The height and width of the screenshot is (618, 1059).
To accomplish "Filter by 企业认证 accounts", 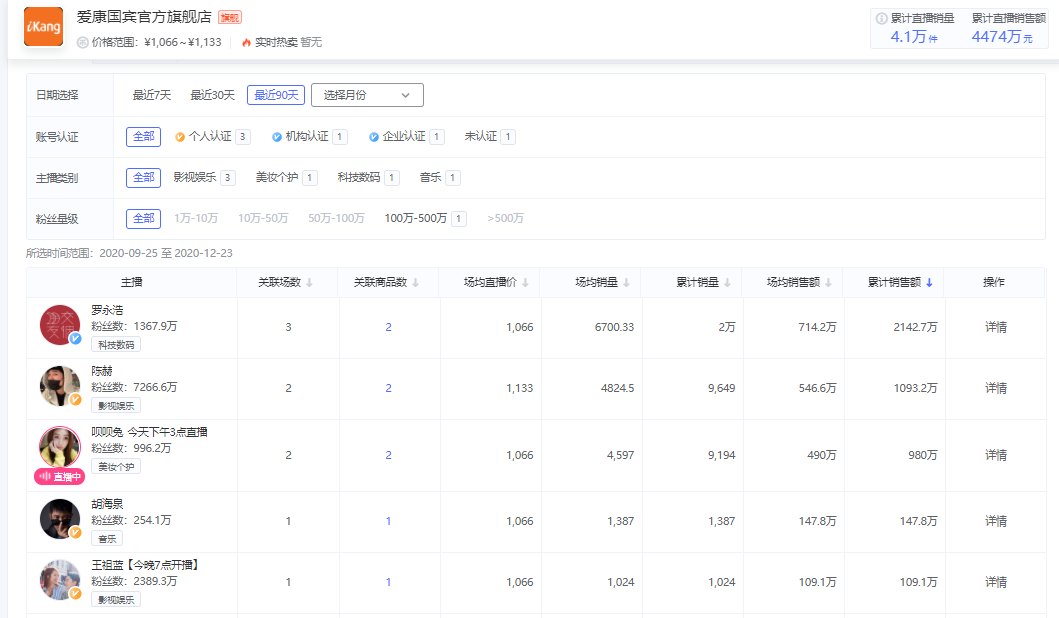I will pyautogui.click(x=407, y=136).
